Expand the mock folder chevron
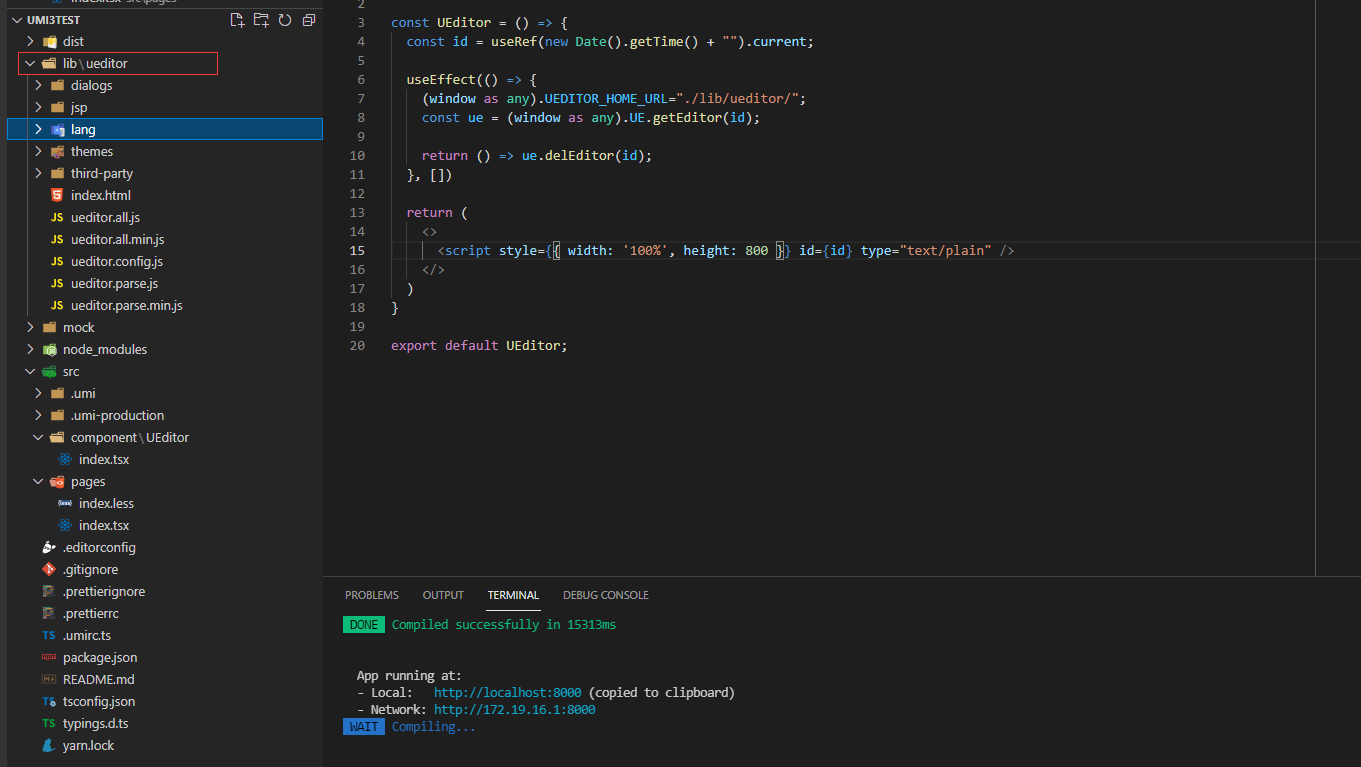The height and width of the screenshot is (767, 1361). tap(30, 327)
